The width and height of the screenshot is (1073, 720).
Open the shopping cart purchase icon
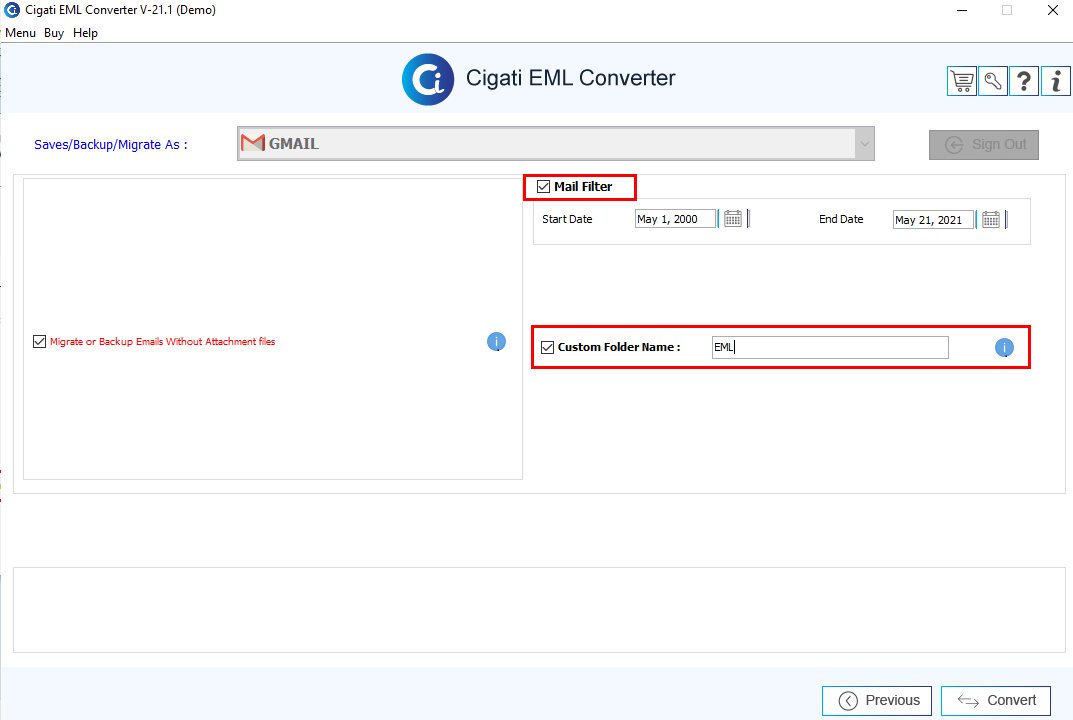click(x=961, y=81)
